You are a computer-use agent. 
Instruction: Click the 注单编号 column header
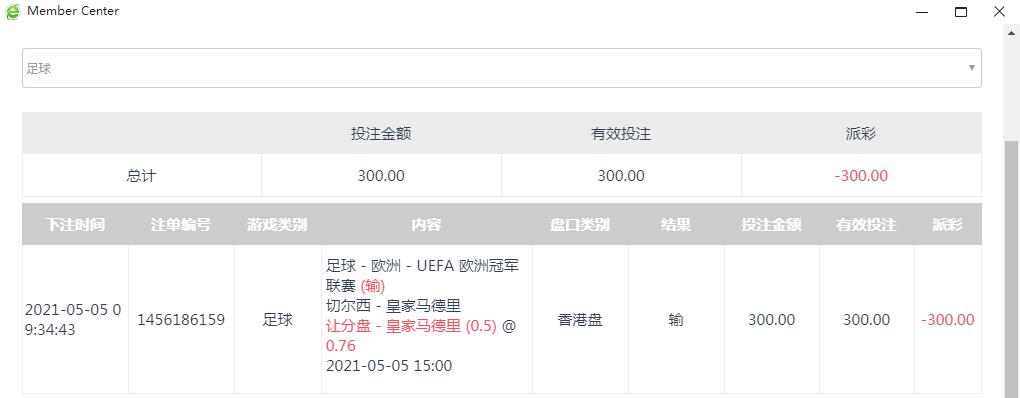coord(181,225)
